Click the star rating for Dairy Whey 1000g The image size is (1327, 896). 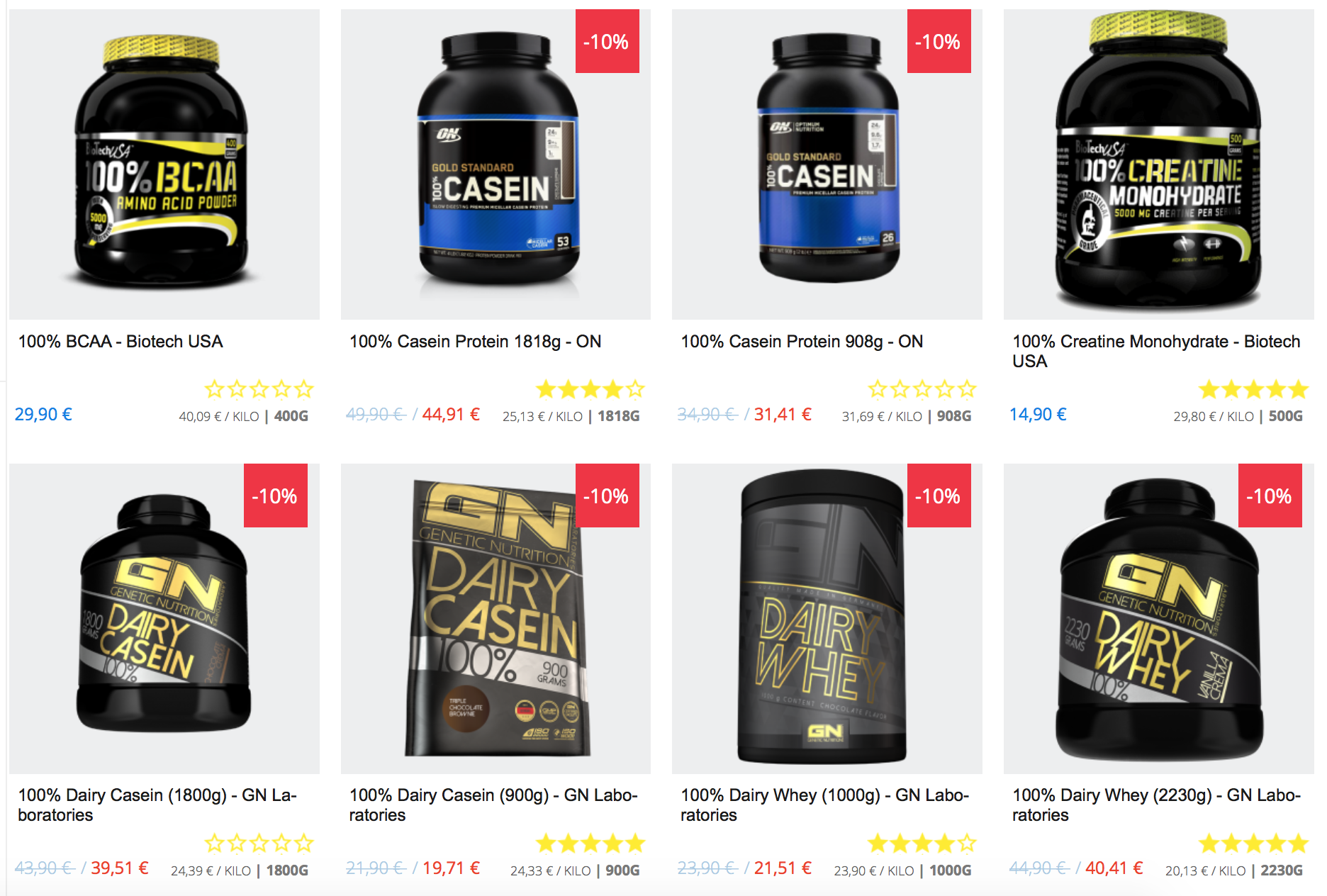click(922, 844)
